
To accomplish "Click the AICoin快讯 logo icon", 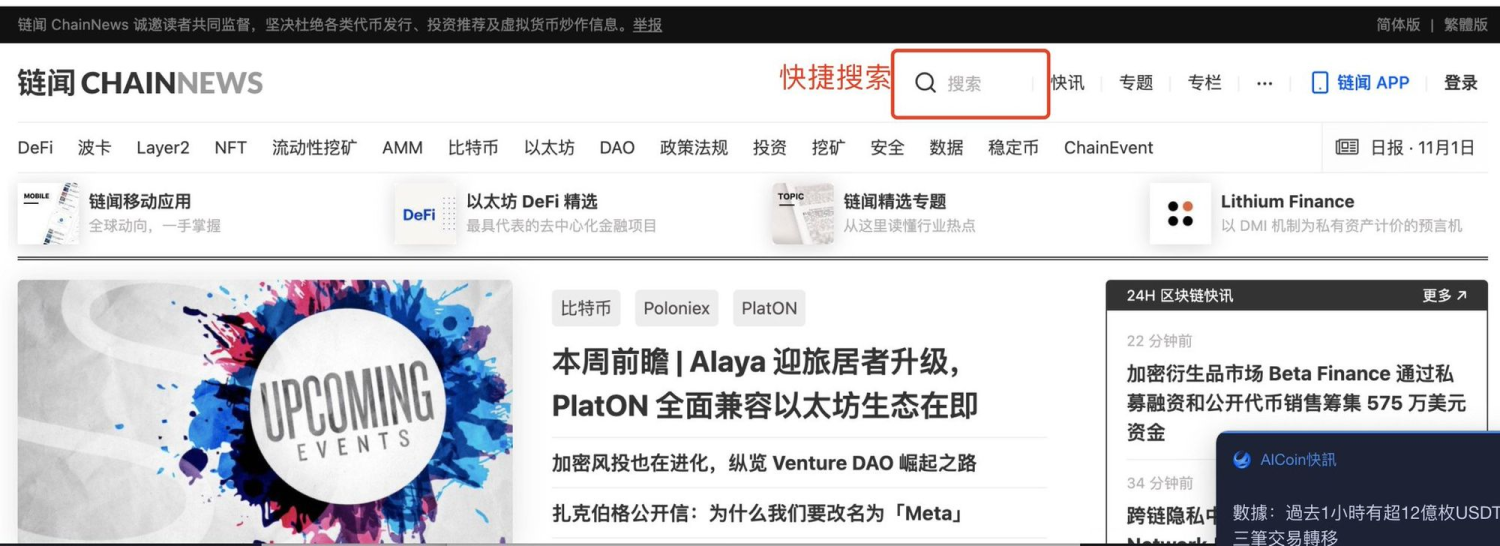I will pos(1242,460).
